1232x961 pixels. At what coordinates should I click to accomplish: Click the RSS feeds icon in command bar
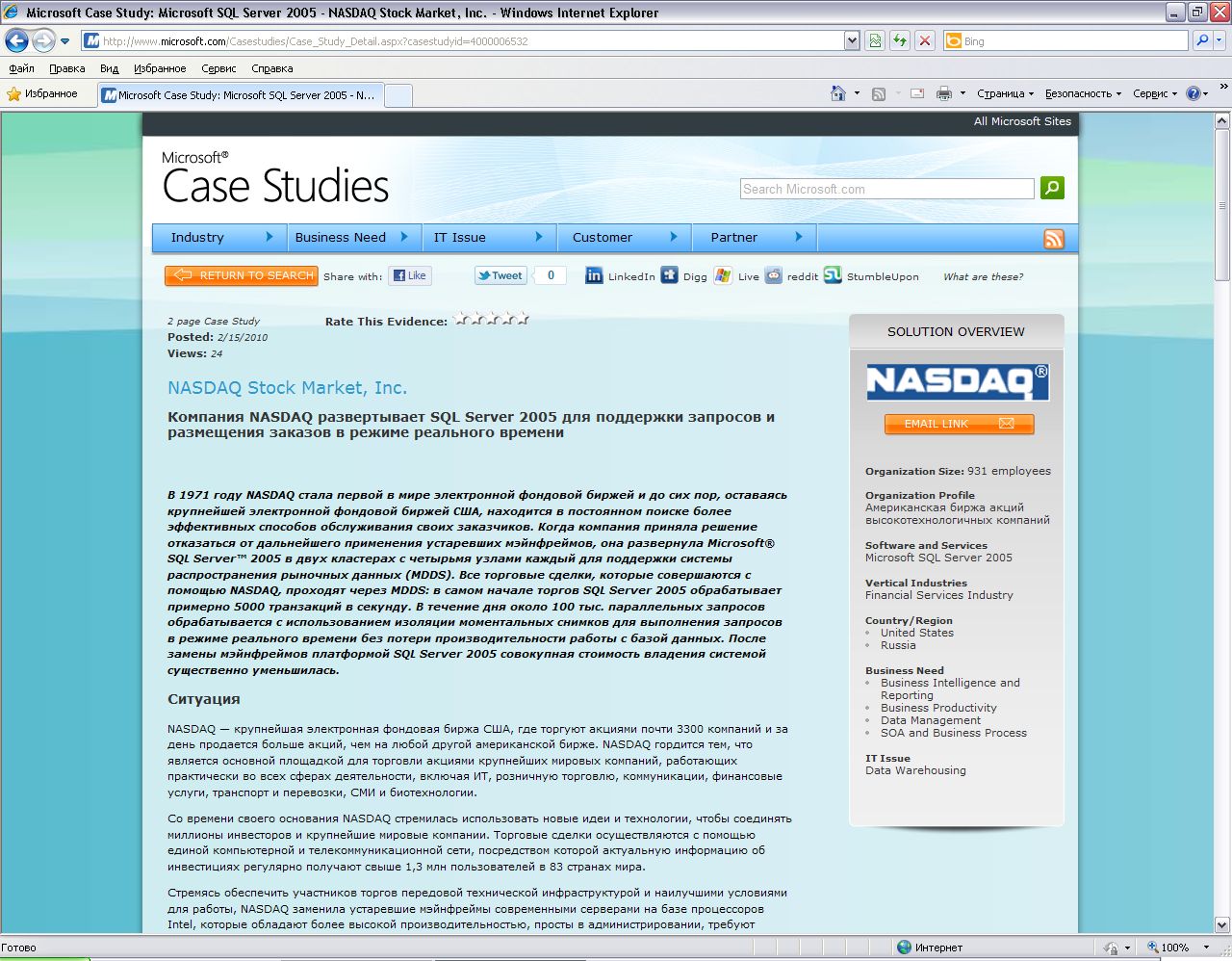(x=878, y=93)
